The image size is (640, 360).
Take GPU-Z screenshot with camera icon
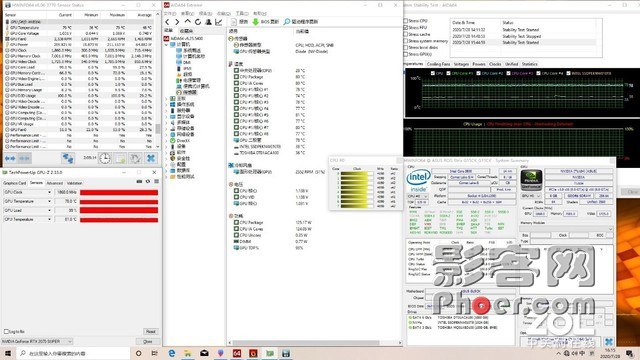pos(139,182)
